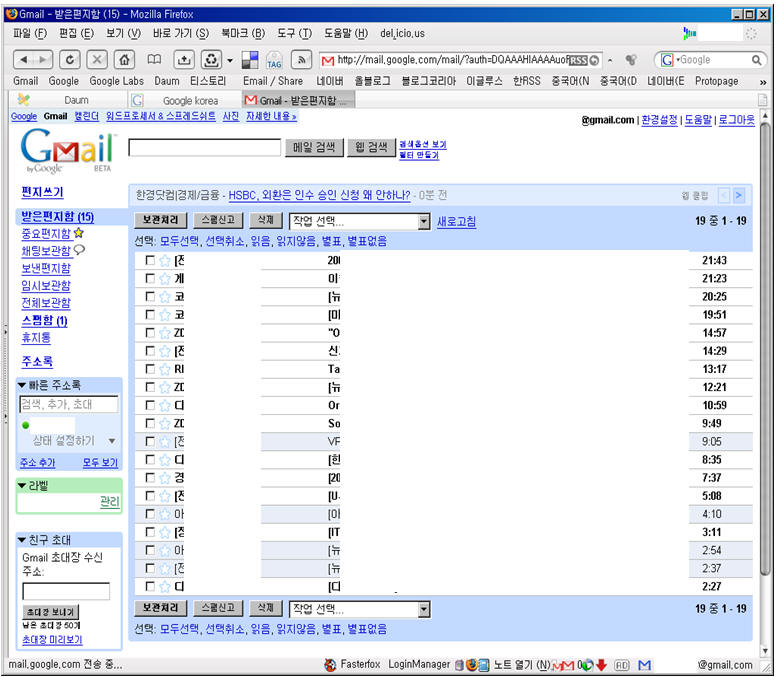This screenshot has height=677, width=776.
Task: Click the next web clip arrow
Action: pos(738,195)
